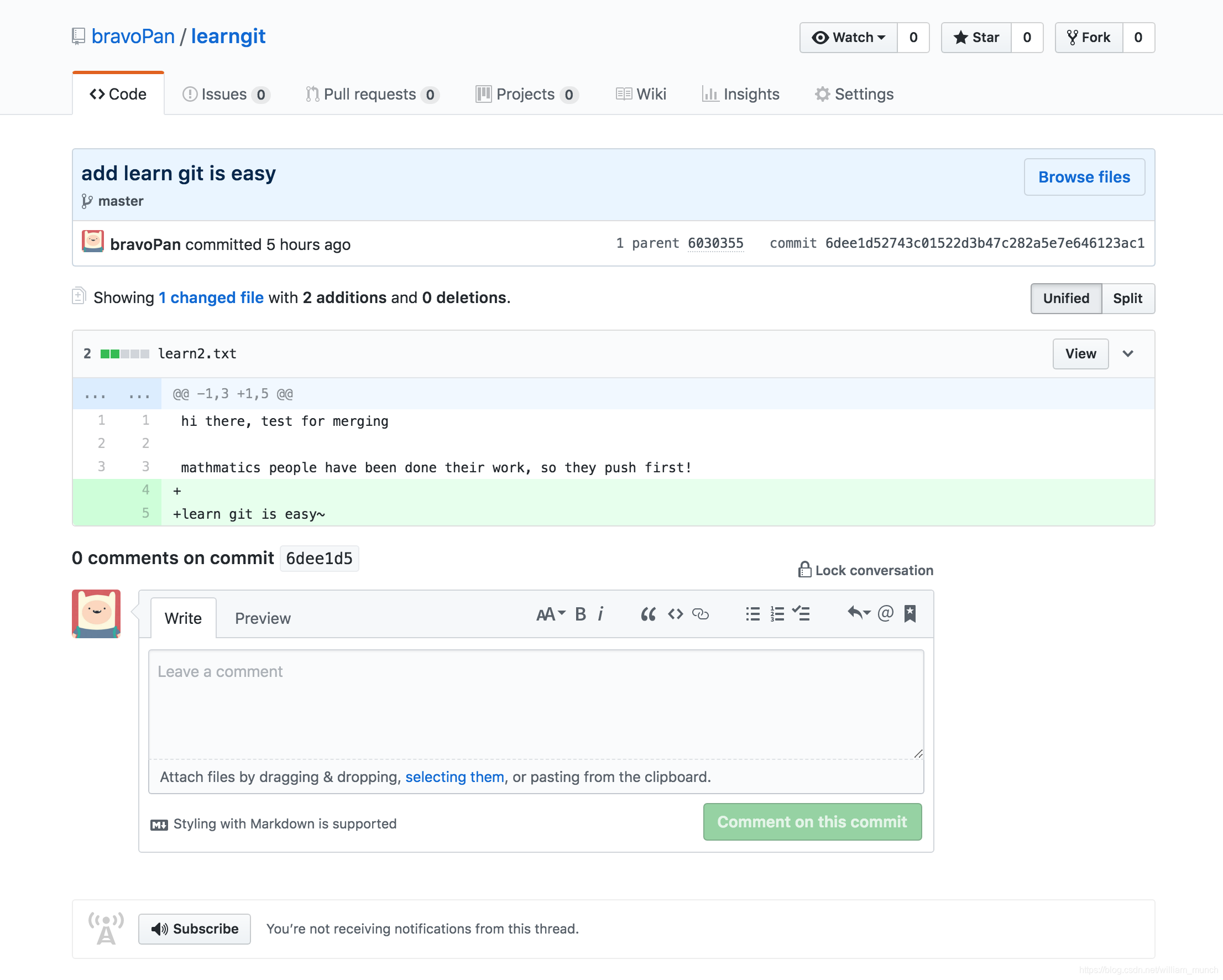Open the Wiki tab
The image size is (1223, 980).
(x=641, y=94)
